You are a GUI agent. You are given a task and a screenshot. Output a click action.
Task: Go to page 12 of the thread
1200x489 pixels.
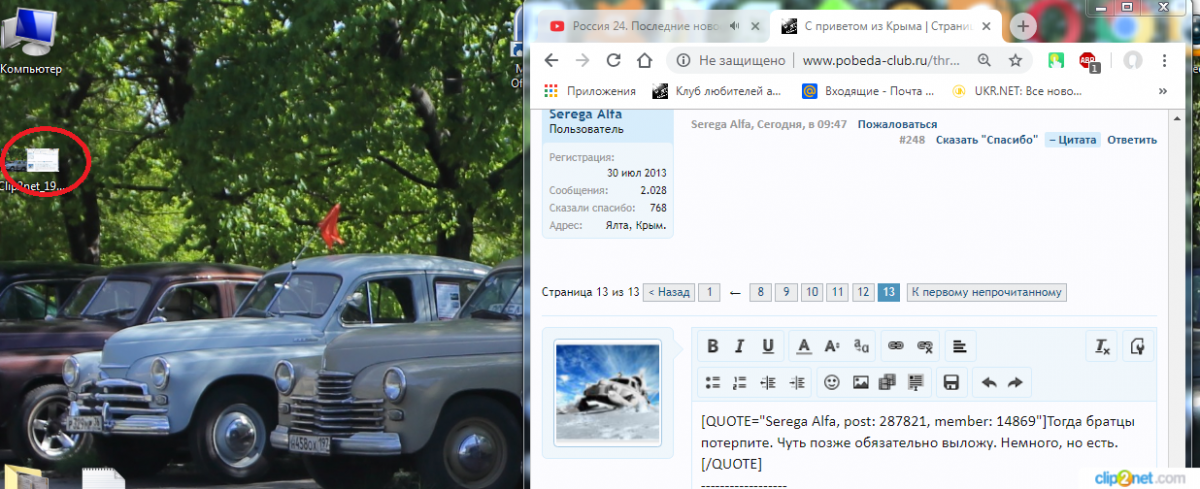tap(863, 292)
